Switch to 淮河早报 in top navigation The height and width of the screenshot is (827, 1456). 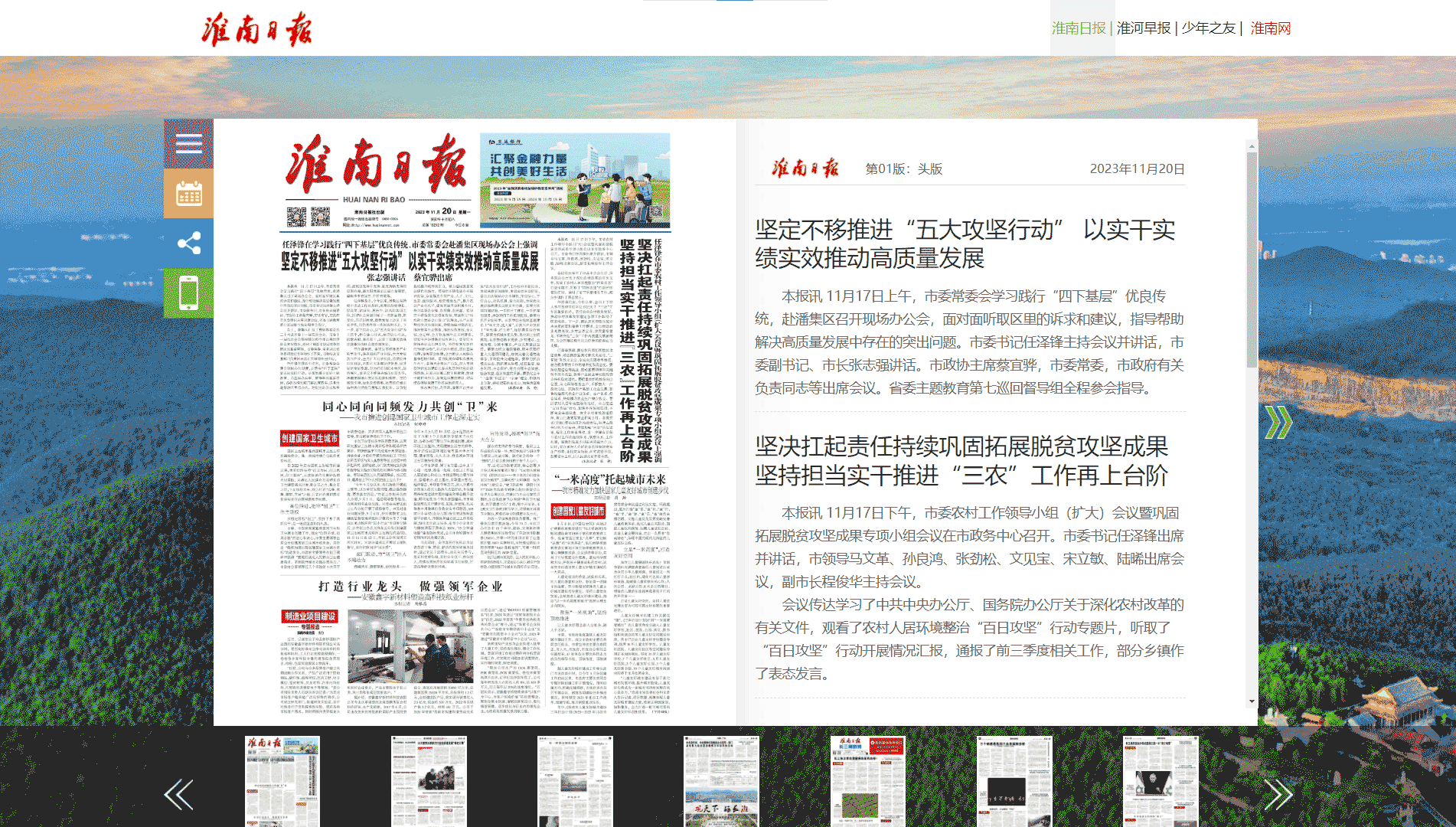click(x=1144, y=28)
